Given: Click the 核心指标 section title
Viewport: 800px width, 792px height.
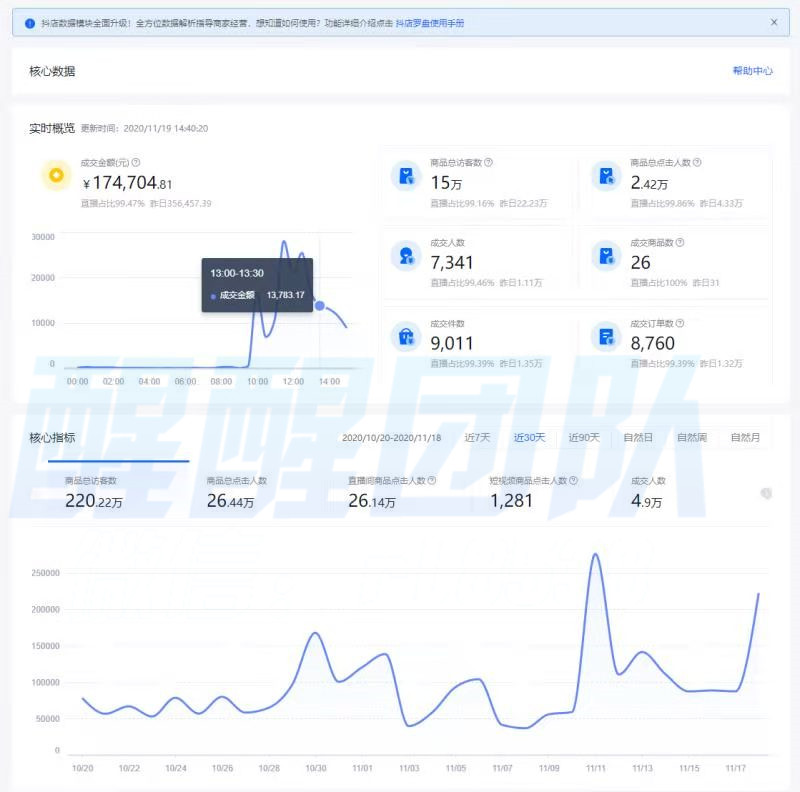Looking at the screenshot, I should click(52, 437).
